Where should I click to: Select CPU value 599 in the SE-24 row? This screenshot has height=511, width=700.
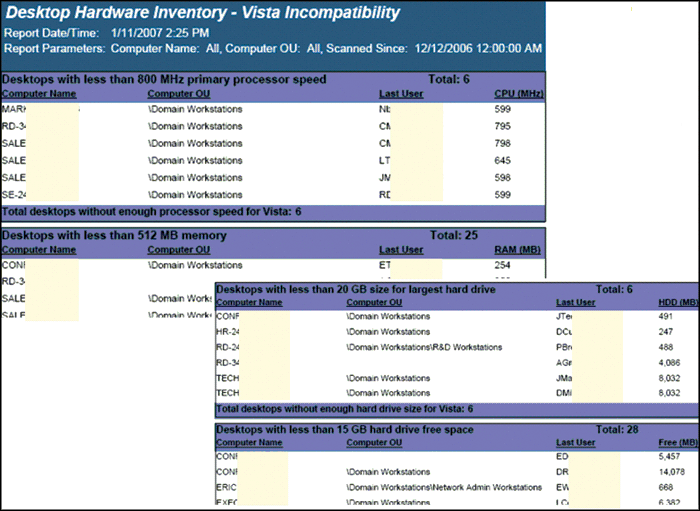(x=503, y=195)
